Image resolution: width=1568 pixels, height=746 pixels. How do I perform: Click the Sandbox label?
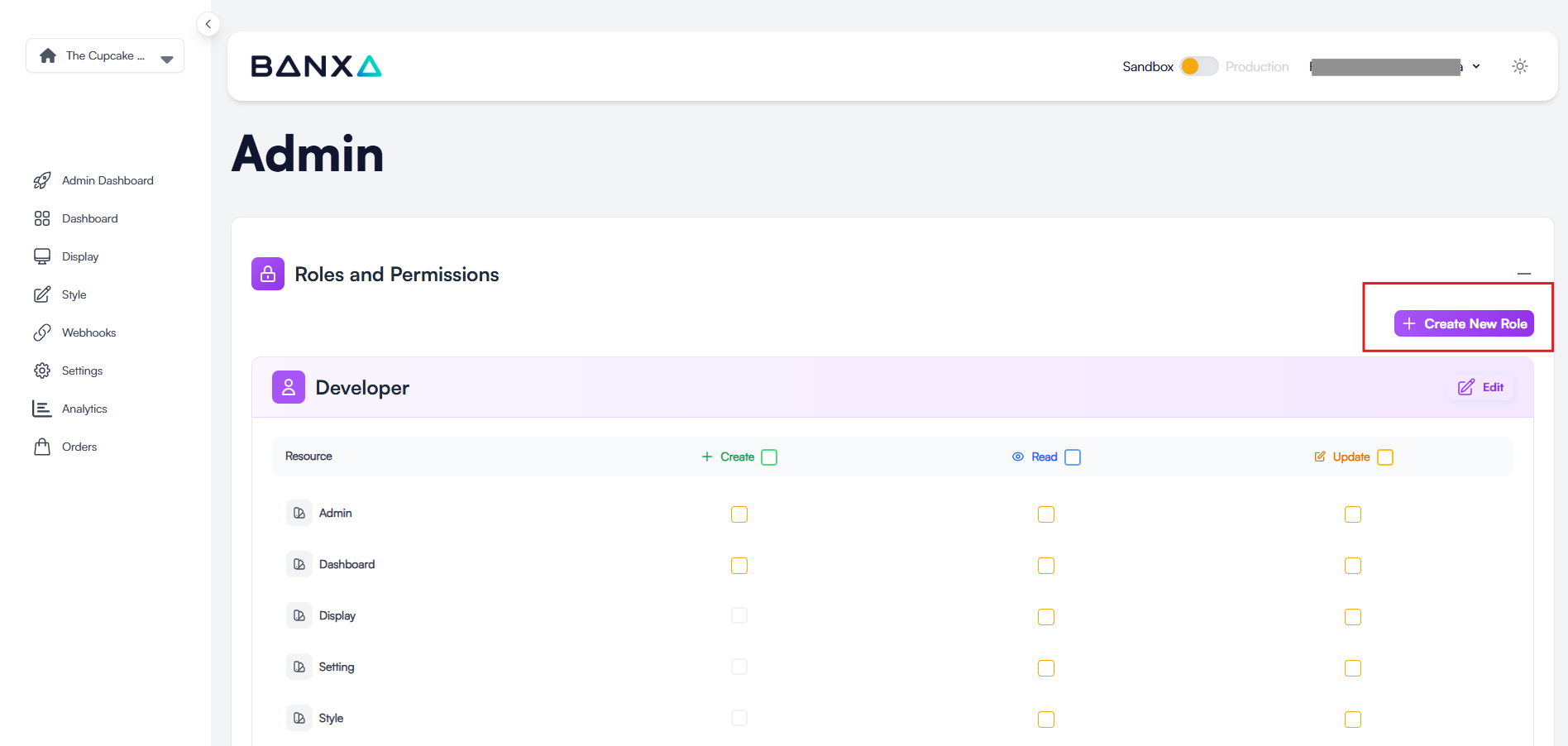(1148, 66)
